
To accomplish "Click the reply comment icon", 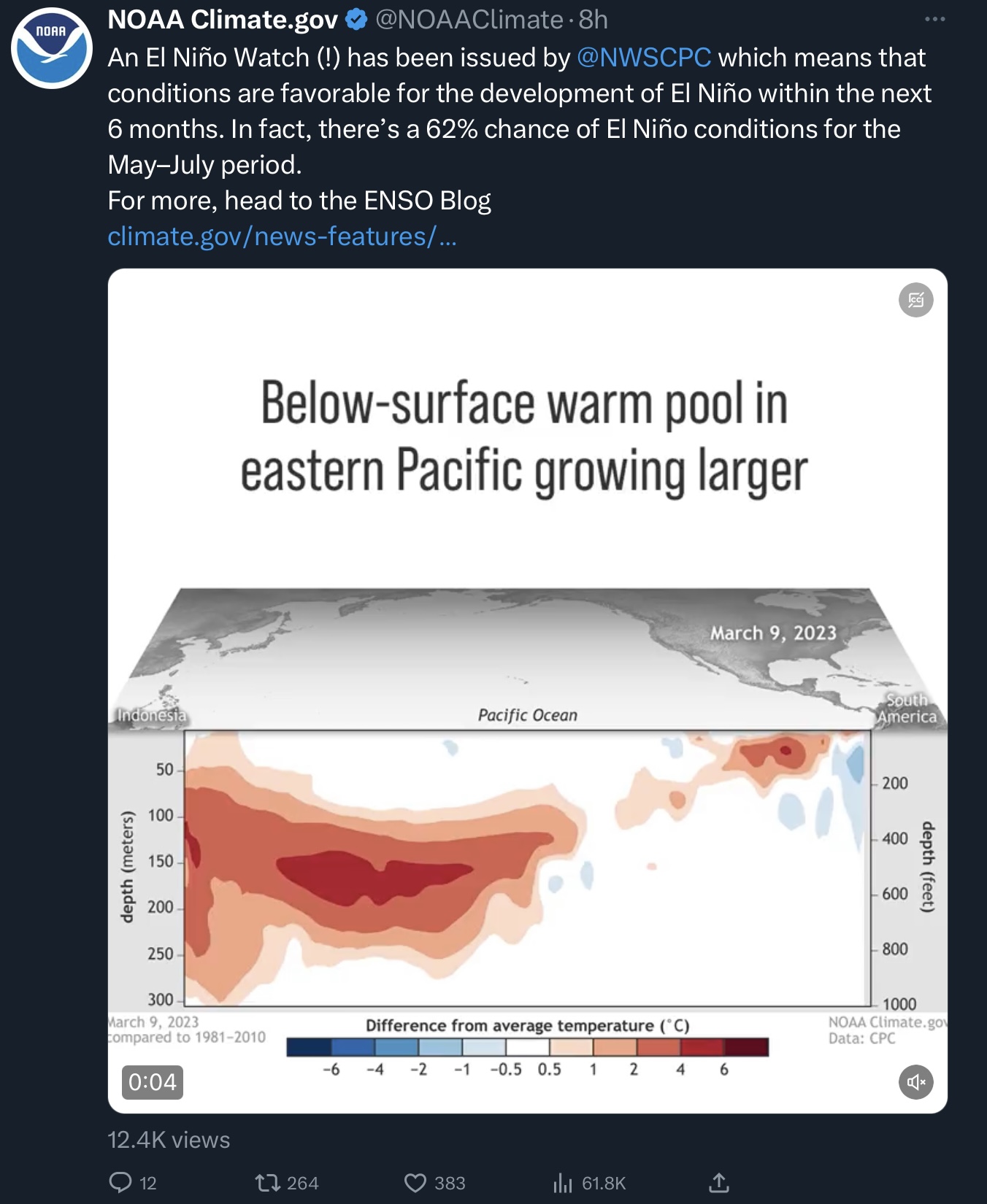I will [120, 1182].
